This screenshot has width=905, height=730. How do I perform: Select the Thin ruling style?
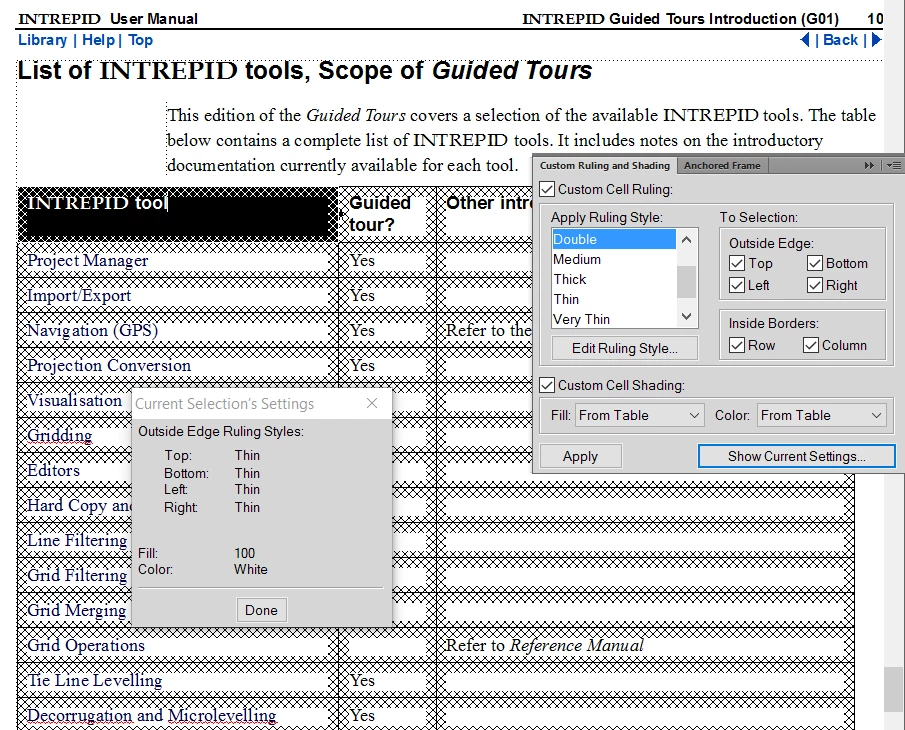(x=614, y=299)
